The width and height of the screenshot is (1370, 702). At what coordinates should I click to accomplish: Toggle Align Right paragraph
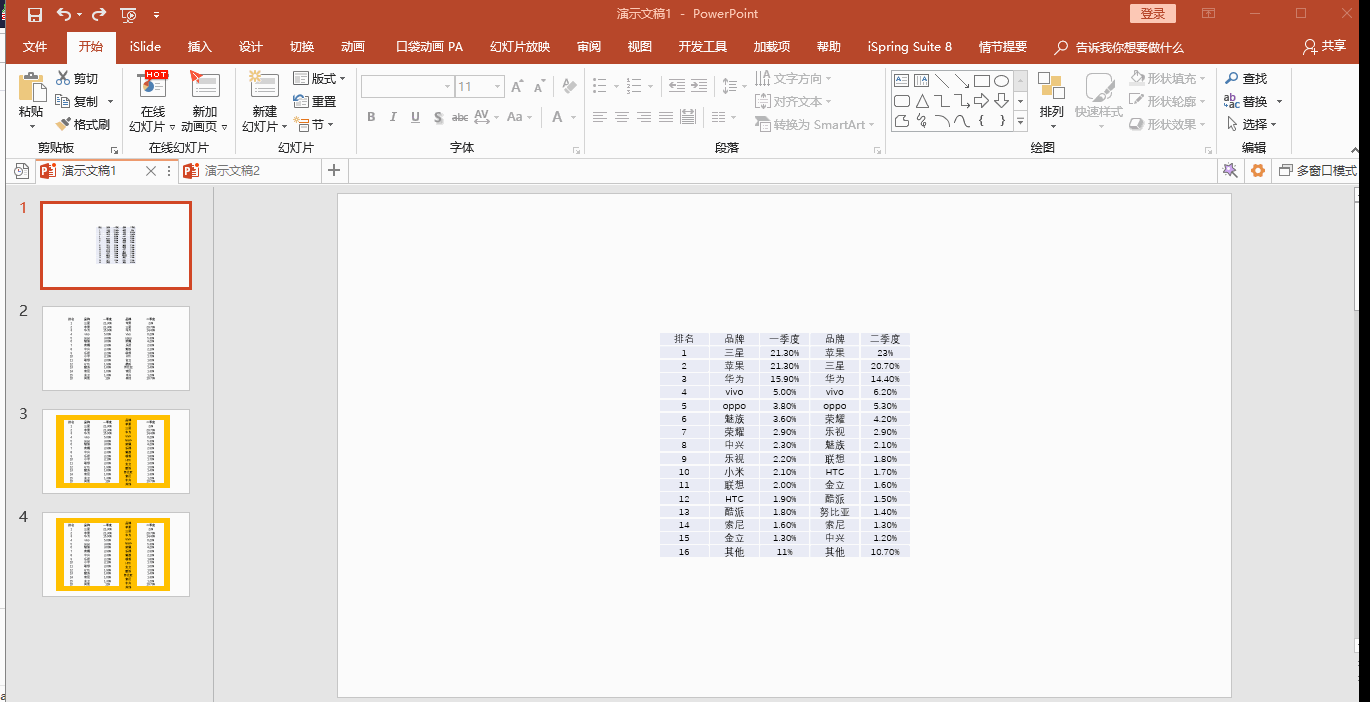coord(644,117)
